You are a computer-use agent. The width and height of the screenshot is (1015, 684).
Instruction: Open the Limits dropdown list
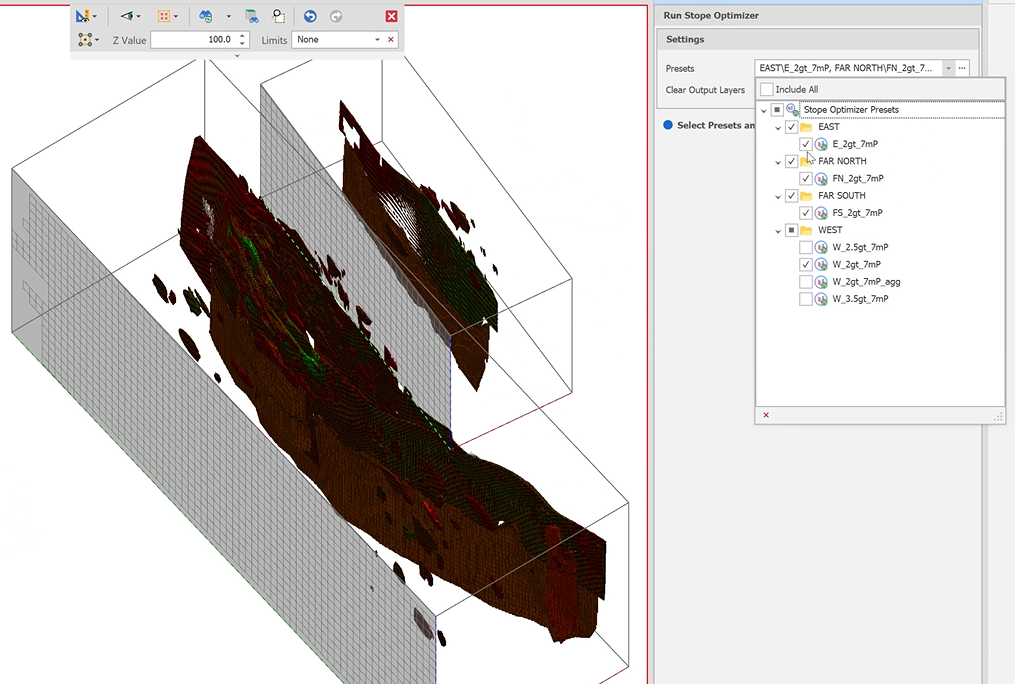pos(377,40)
